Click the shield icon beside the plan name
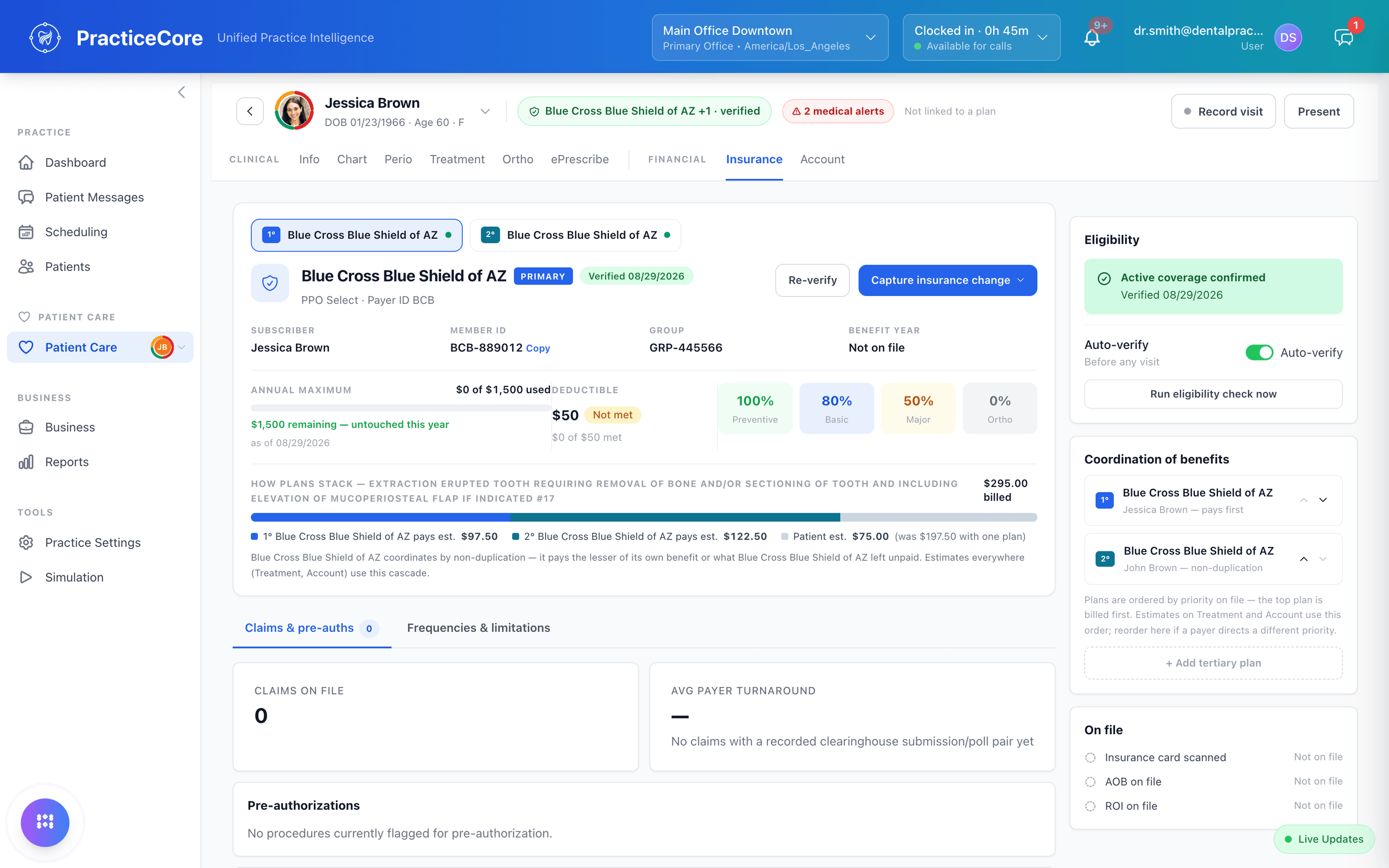 [270, 283]
